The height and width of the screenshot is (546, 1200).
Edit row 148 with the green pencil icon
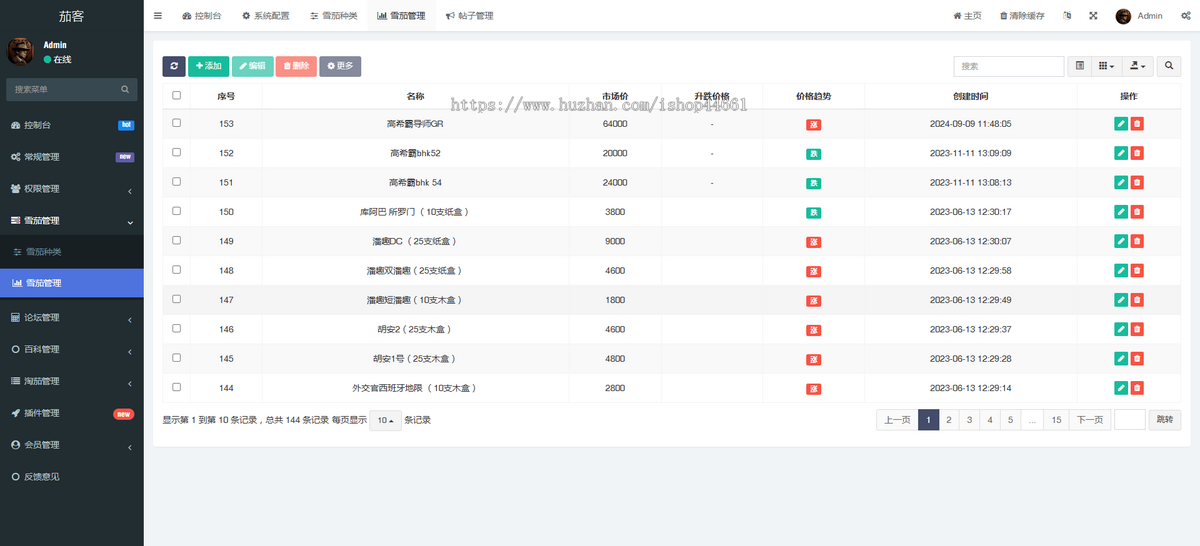[1121, 271]
